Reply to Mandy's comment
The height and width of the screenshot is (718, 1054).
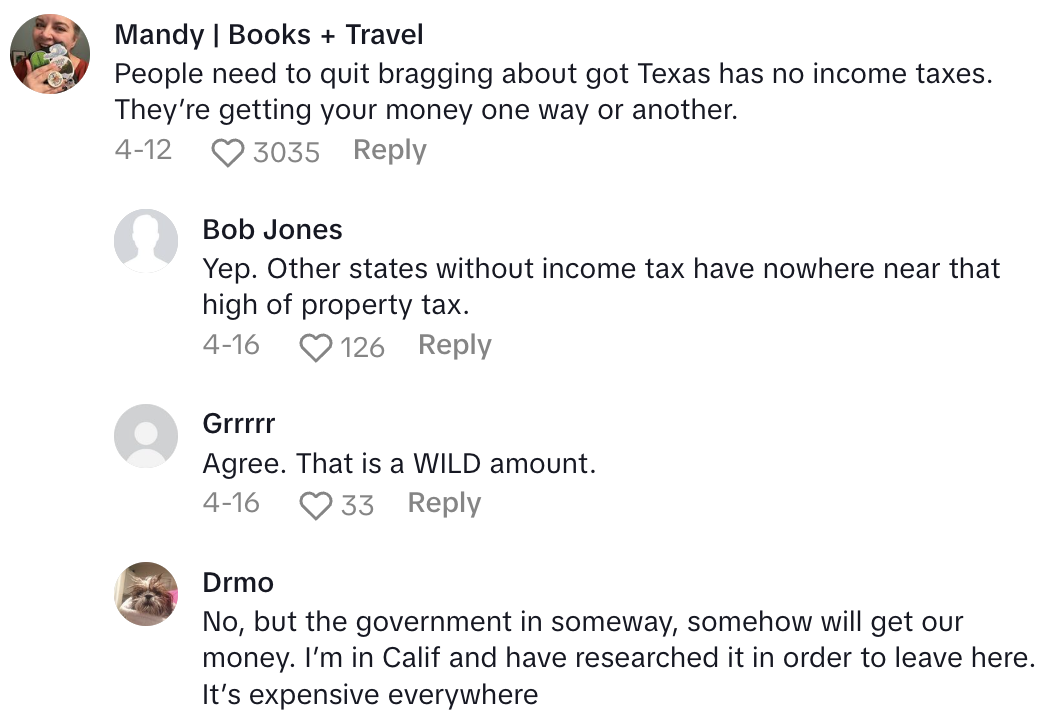coord(389,150)
